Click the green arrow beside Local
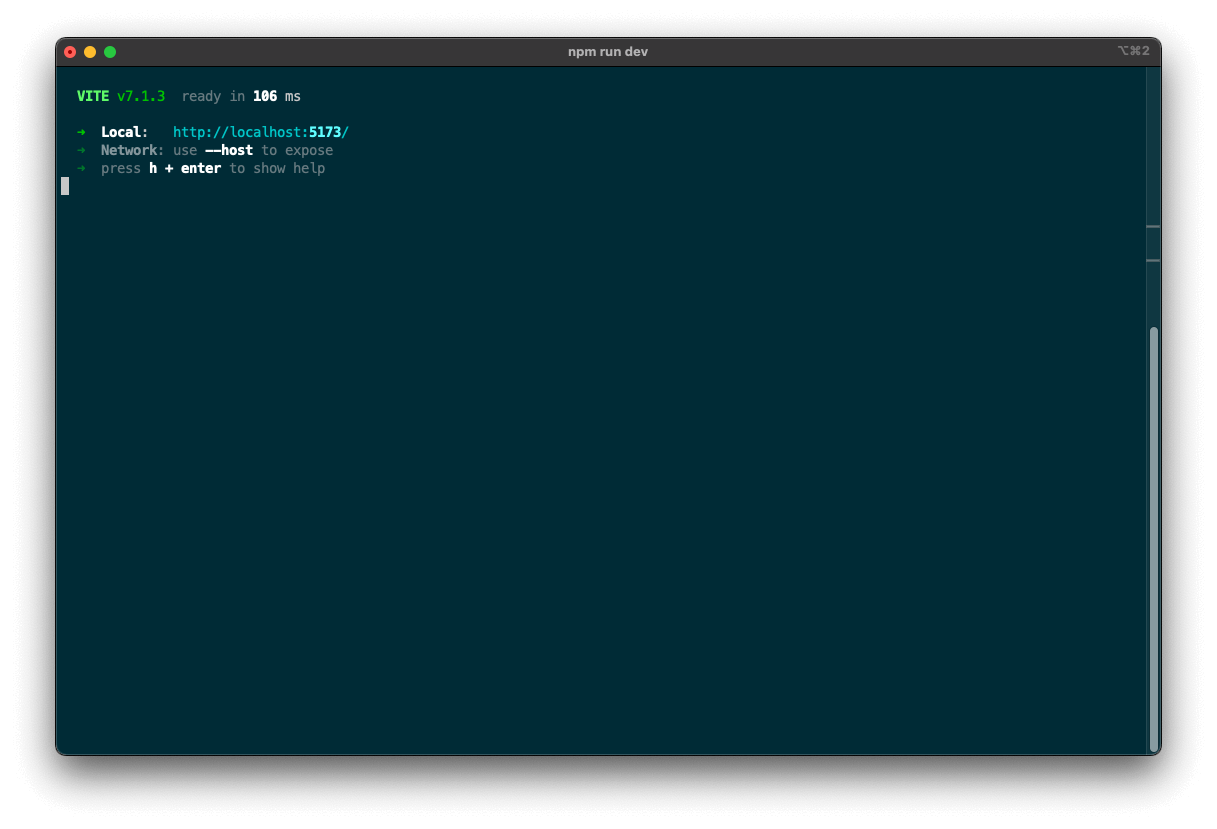1217x829 pixels. click(81, 132)
